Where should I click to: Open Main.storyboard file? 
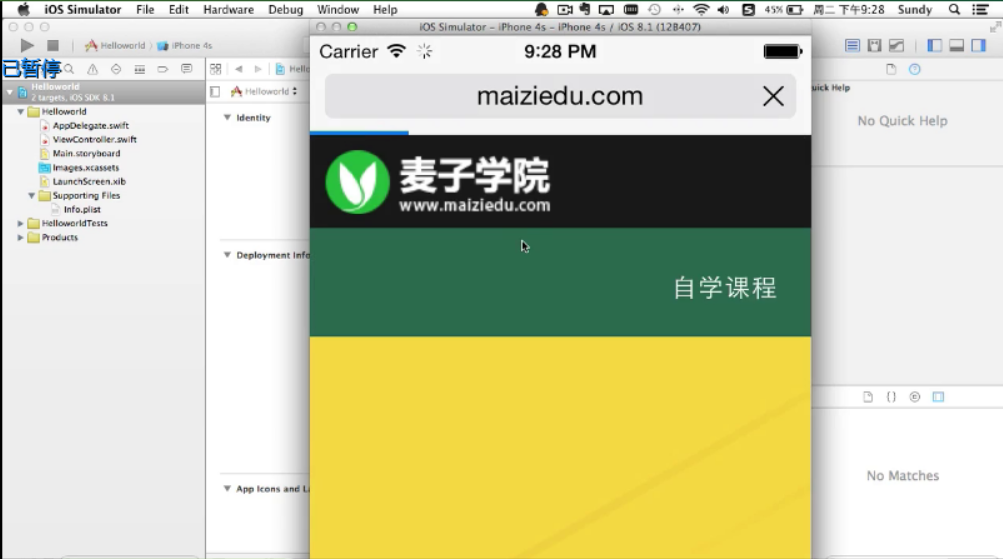click(x=86, y=154)
